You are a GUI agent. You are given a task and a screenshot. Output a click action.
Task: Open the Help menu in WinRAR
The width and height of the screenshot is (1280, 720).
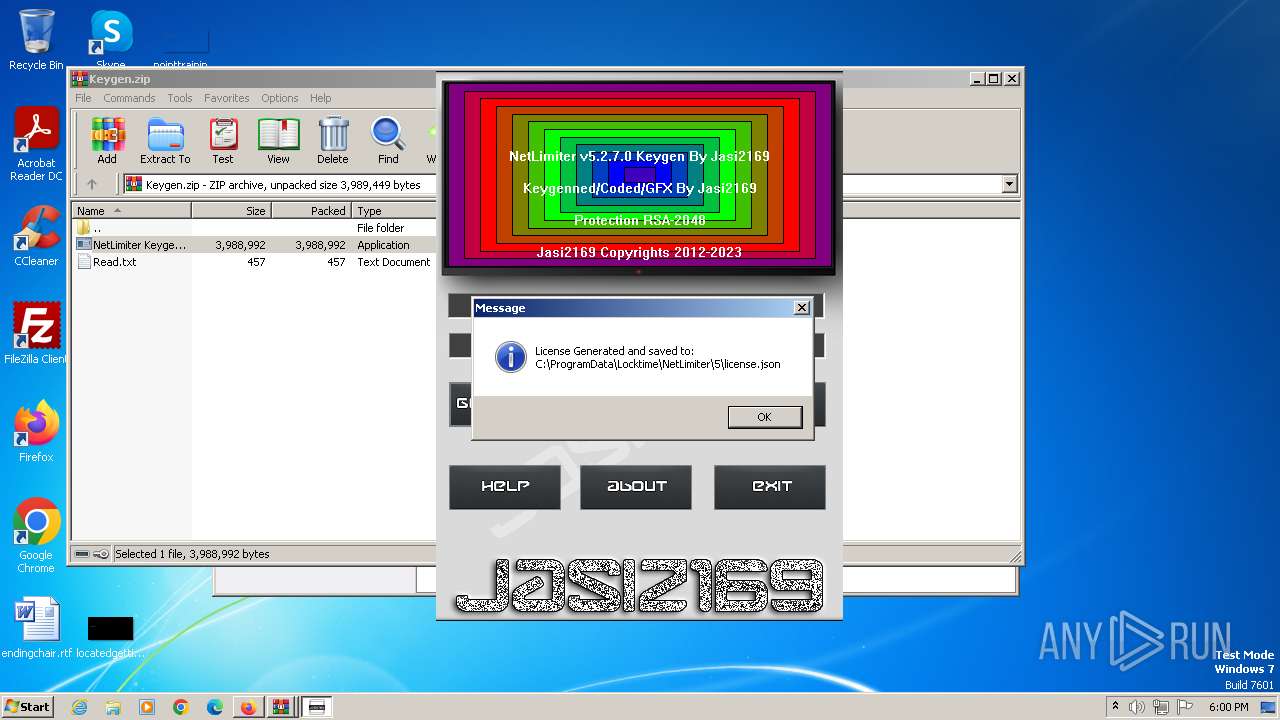pyautogui.click(x=320, y=98)
